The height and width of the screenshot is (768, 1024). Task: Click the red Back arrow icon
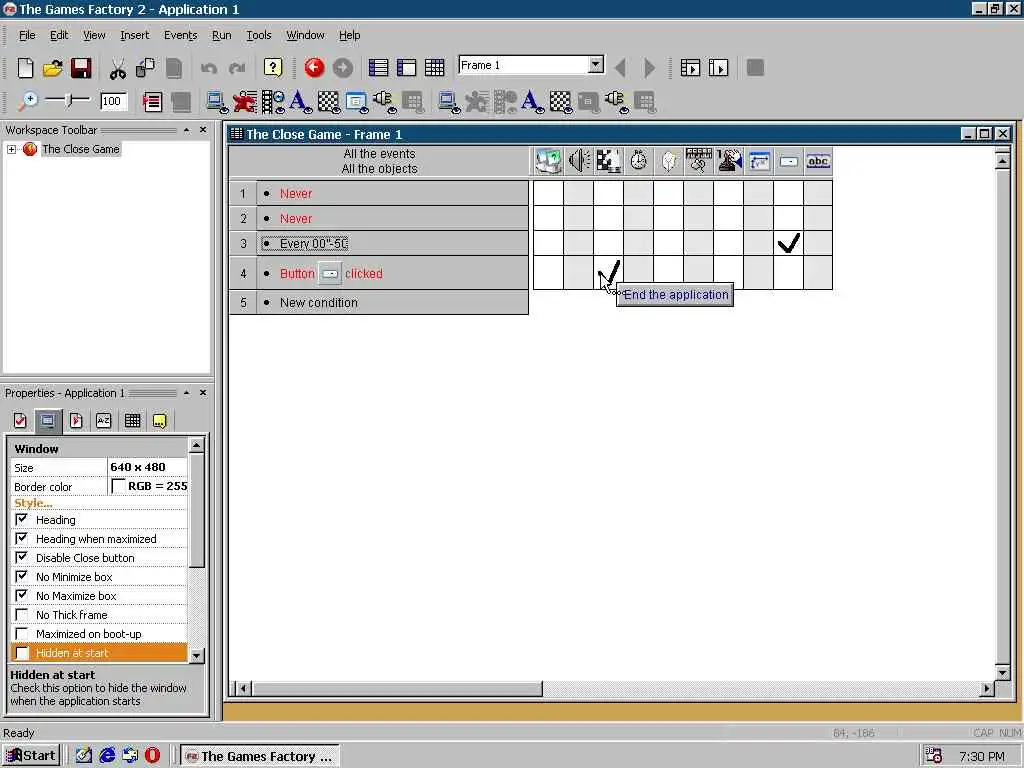(x=314, y=67)
